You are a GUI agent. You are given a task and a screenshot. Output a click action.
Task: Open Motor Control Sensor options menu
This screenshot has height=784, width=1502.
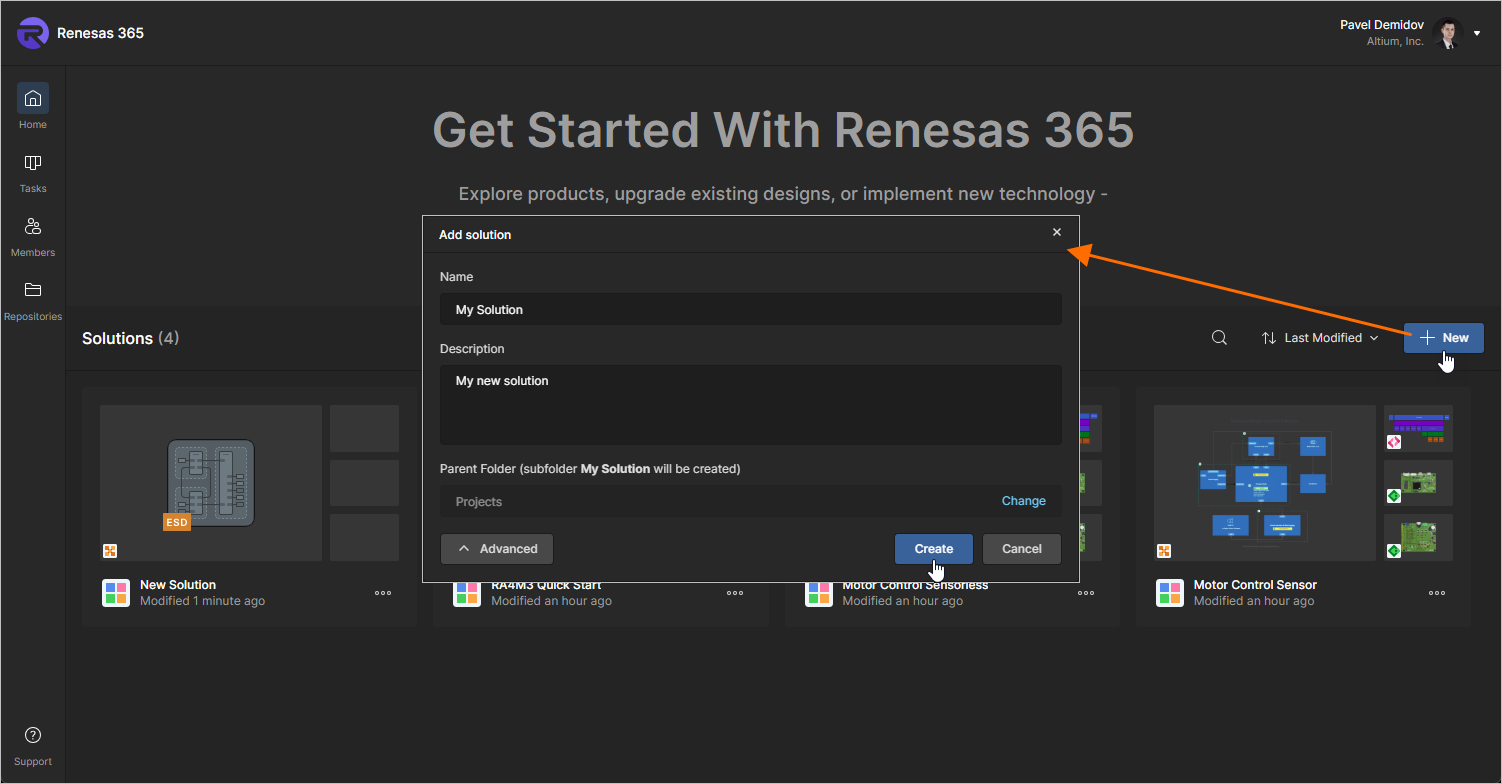1437,593
